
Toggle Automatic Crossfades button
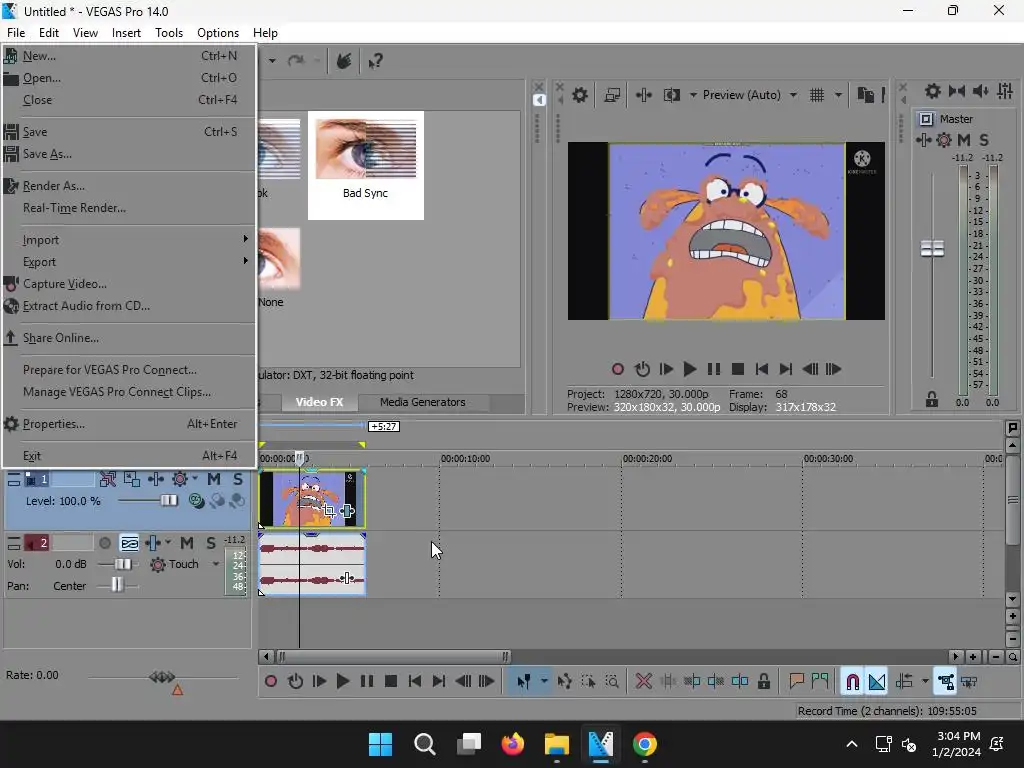[x=877, y=682]
